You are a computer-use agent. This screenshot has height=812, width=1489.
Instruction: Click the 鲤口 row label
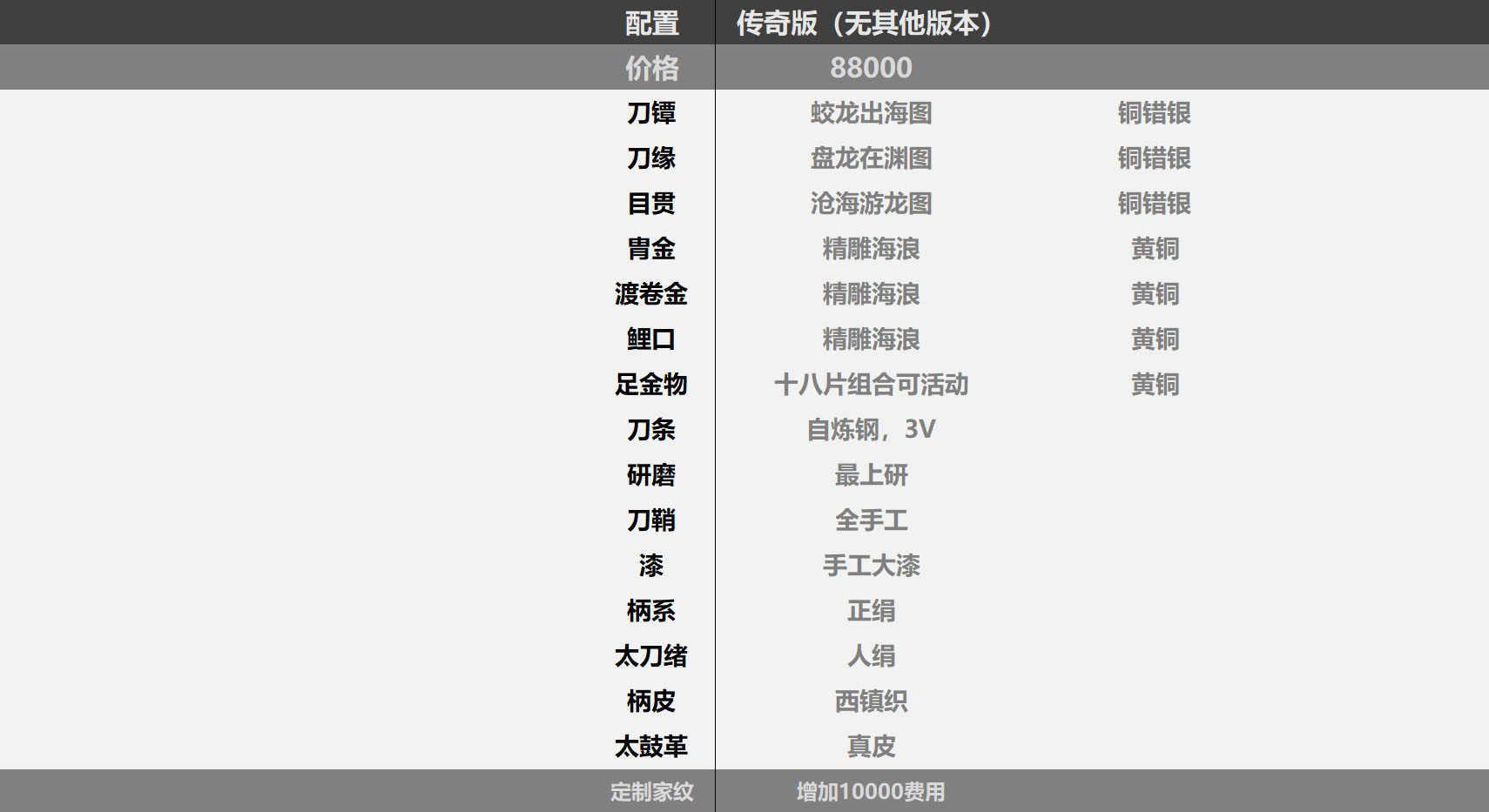tap(651, 339)
